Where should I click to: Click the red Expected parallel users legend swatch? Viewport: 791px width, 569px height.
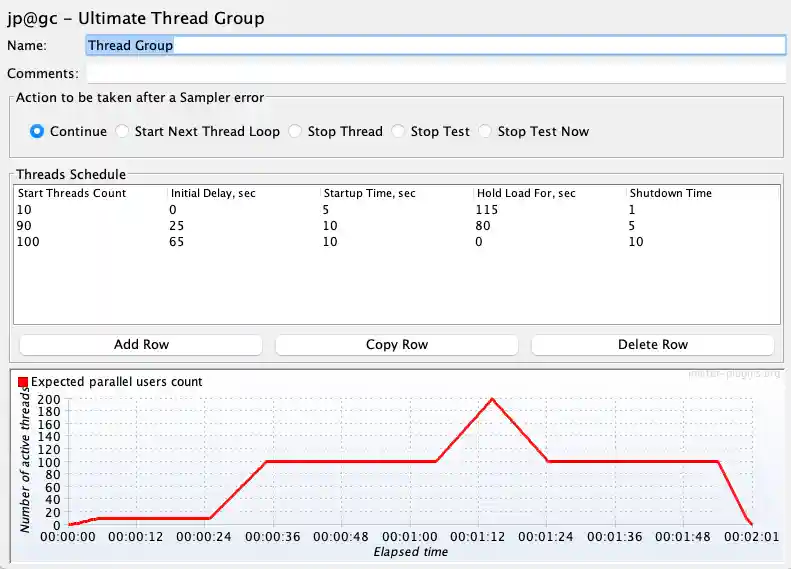(23, 382)
